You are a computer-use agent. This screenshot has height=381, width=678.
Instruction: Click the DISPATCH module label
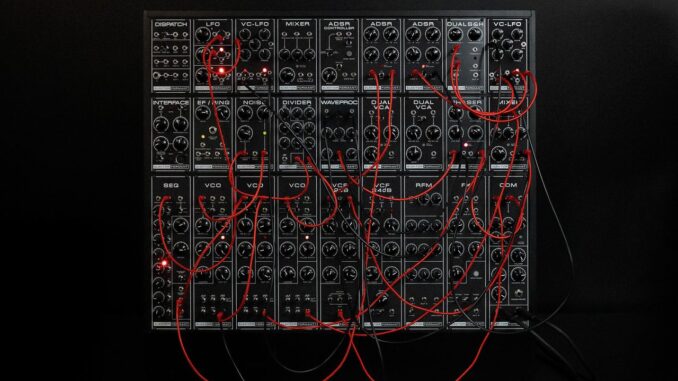(x=171, y=24)
